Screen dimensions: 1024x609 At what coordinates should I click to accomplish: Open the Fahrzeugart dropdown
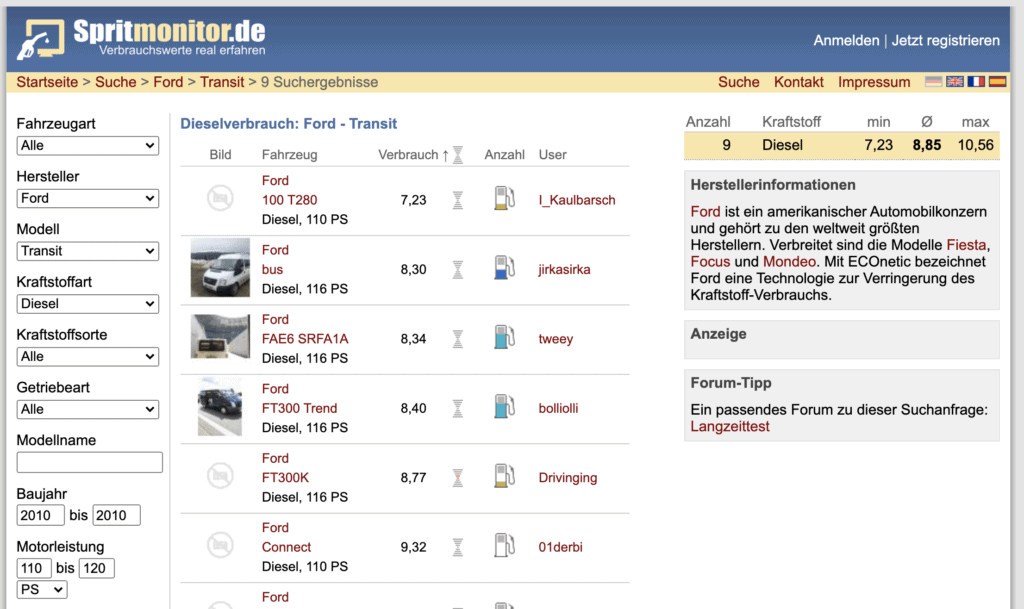(88, 146)
